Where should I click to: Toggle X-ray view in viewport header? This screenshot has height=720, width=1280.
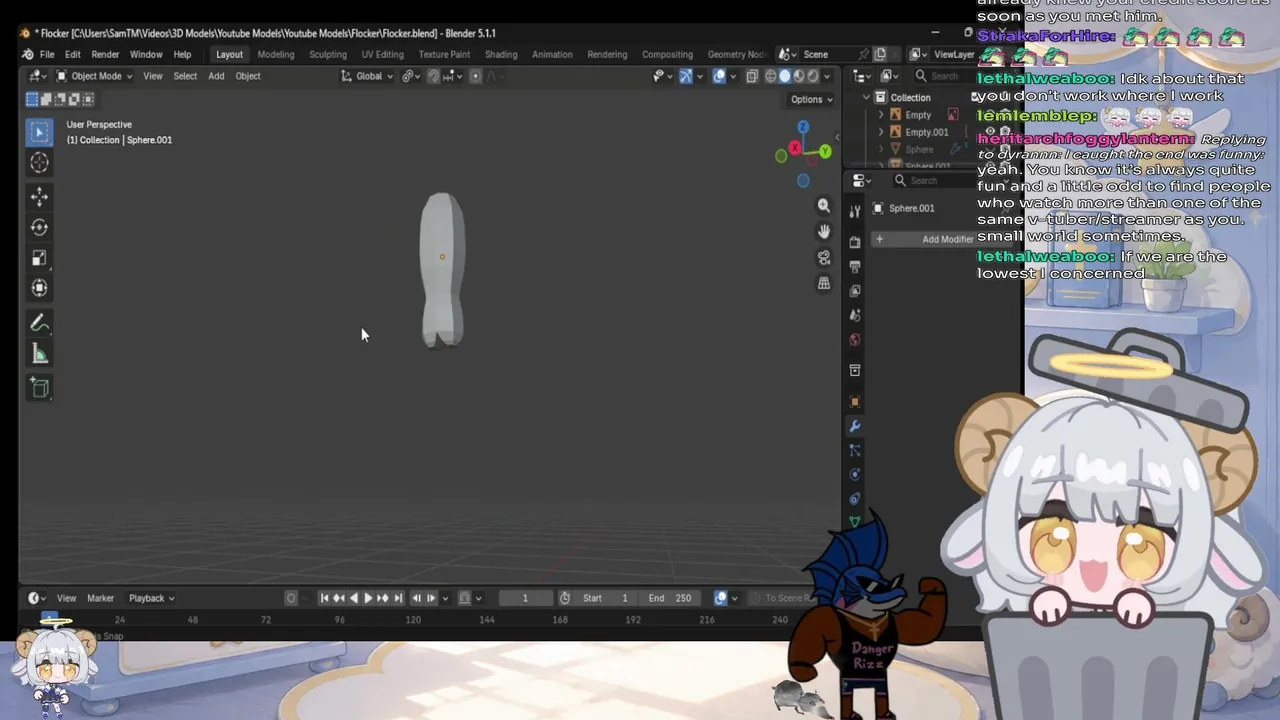(x=752, y=76)
